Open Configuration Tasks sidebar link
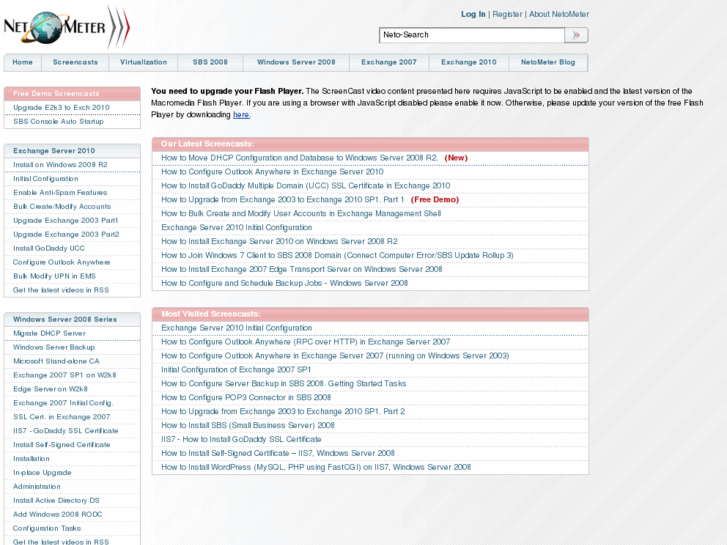The width and height of the screenshot is (727, 545). (47, 528)
